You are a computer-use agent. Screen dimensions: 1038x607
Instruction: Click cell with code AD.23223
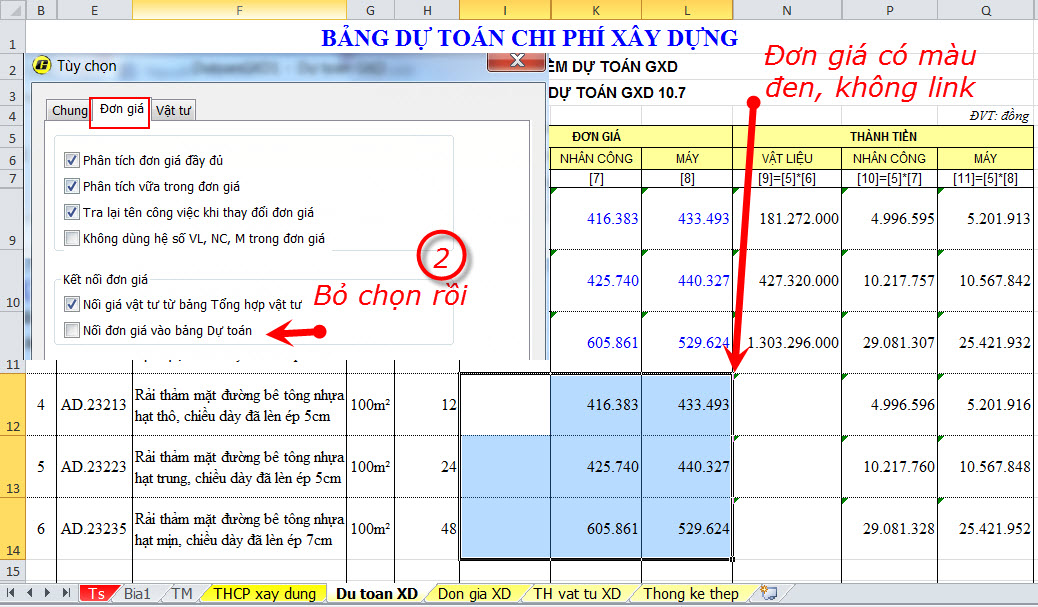93,467
